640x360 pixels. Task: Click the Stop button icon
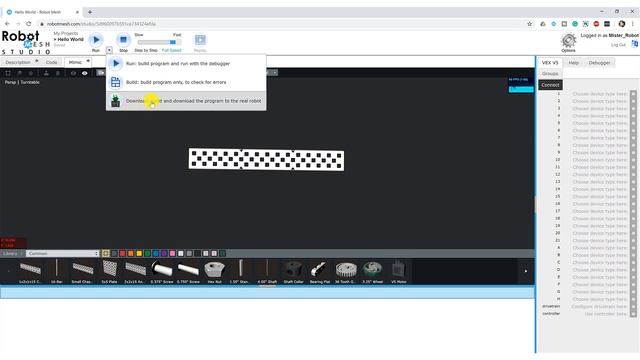(123, 40)
